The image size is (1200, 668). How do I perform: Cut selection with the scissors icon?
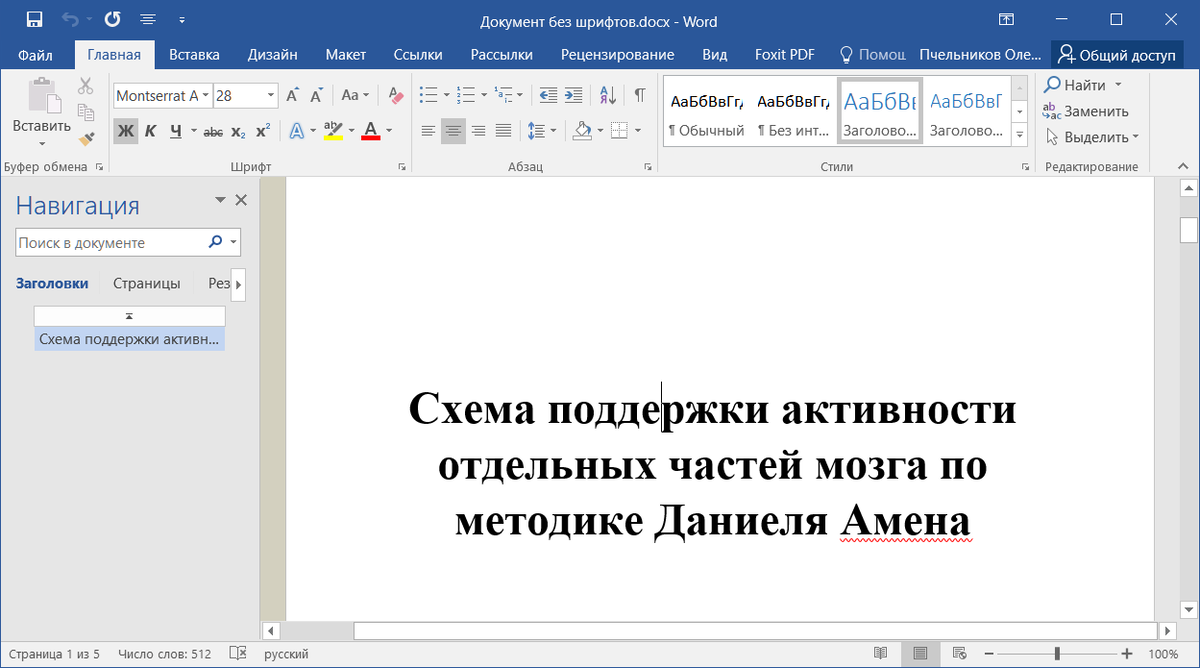[85, 86]
